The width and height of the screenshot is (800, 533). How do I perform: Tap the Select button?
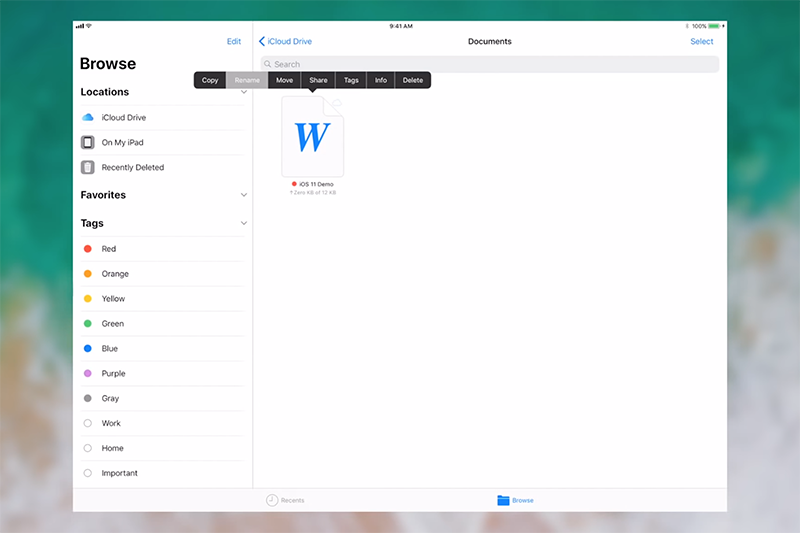click(702, 41)
